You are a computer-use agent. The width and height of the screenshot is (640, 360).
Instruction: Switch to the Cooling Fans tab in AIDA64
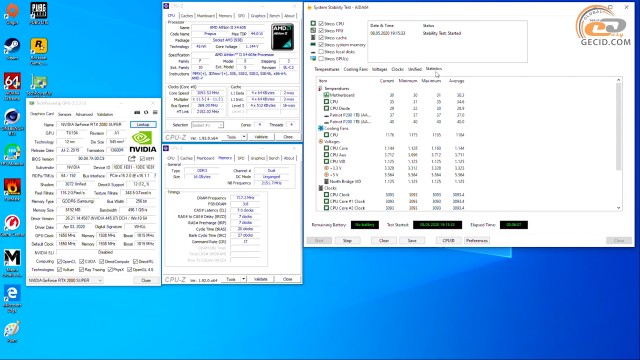[356, 69]
